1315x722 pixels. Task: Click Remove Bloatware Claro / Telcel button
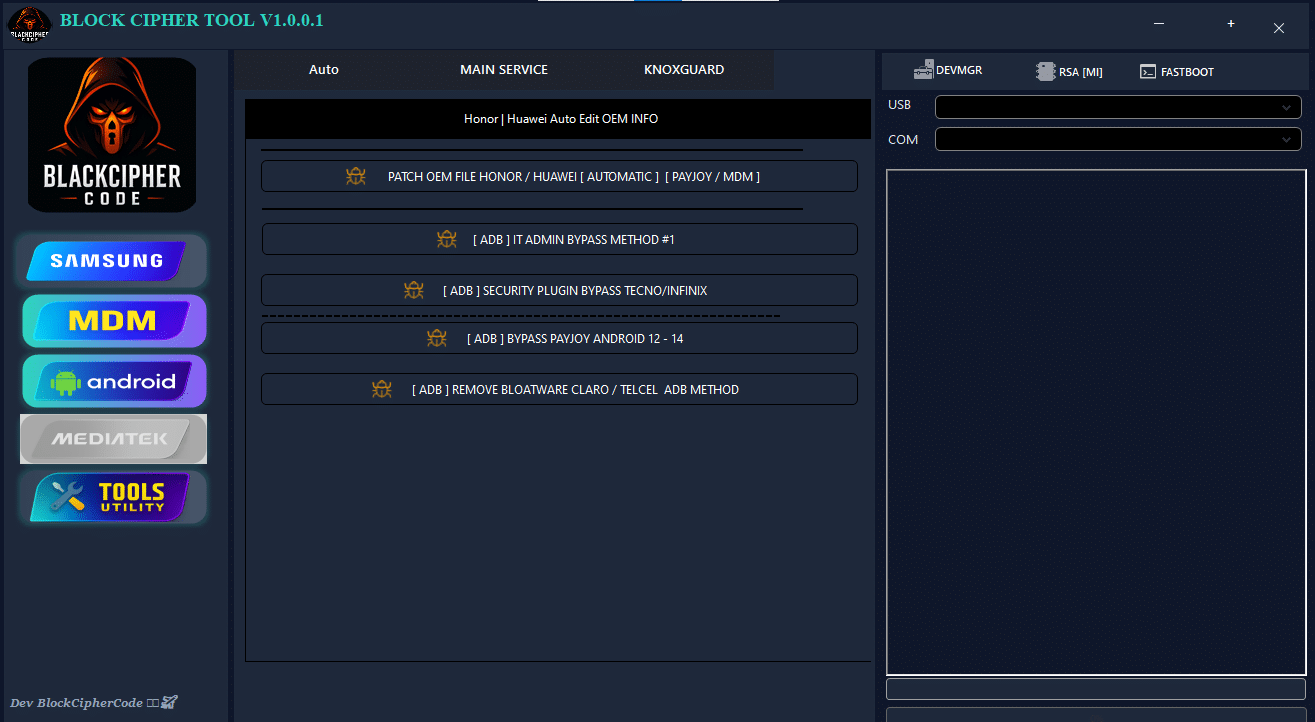[x=559, y=389]
